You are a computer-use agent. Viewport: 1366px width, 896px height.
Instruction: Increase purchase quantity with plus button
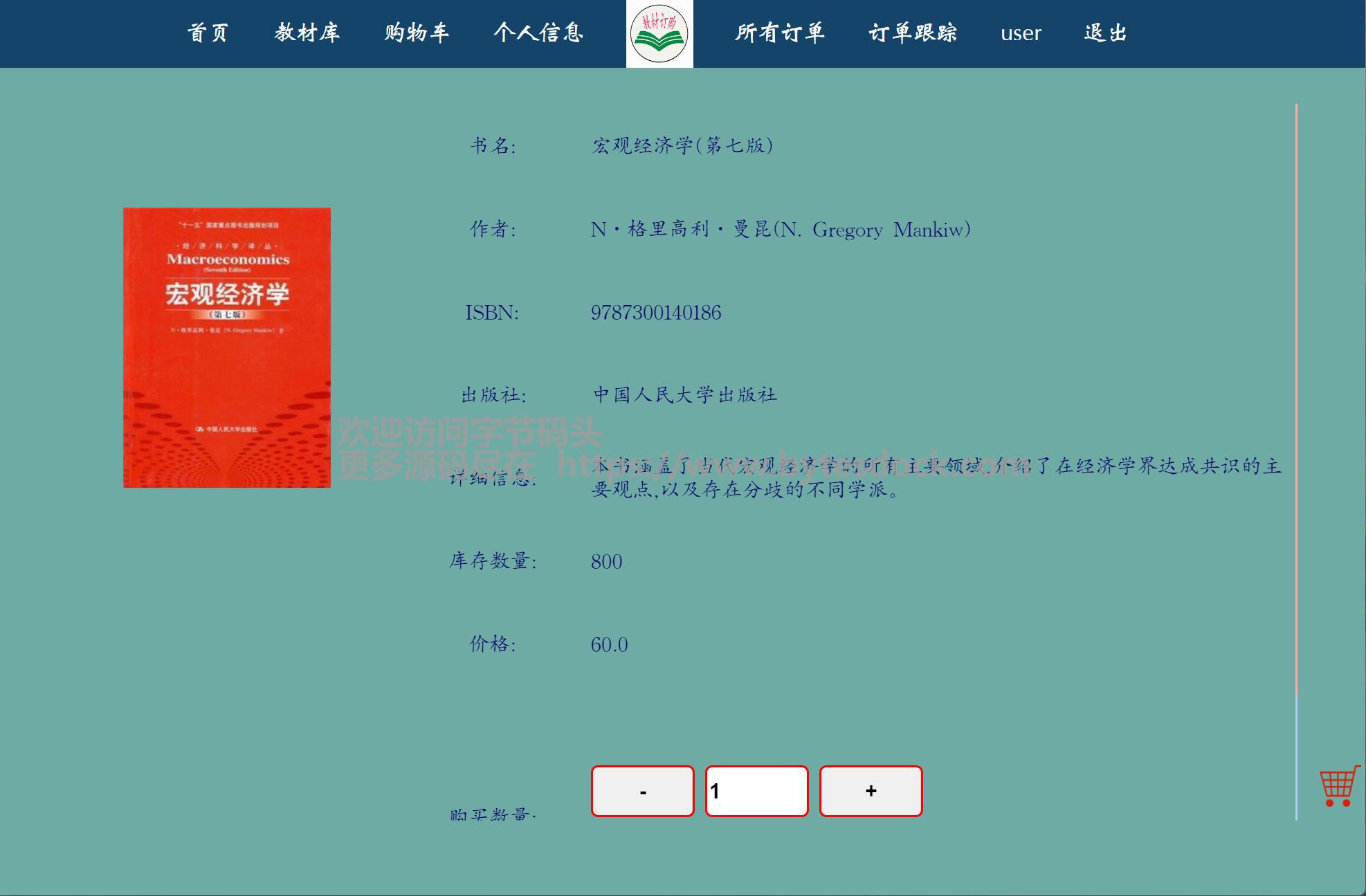tap(871, 791)
